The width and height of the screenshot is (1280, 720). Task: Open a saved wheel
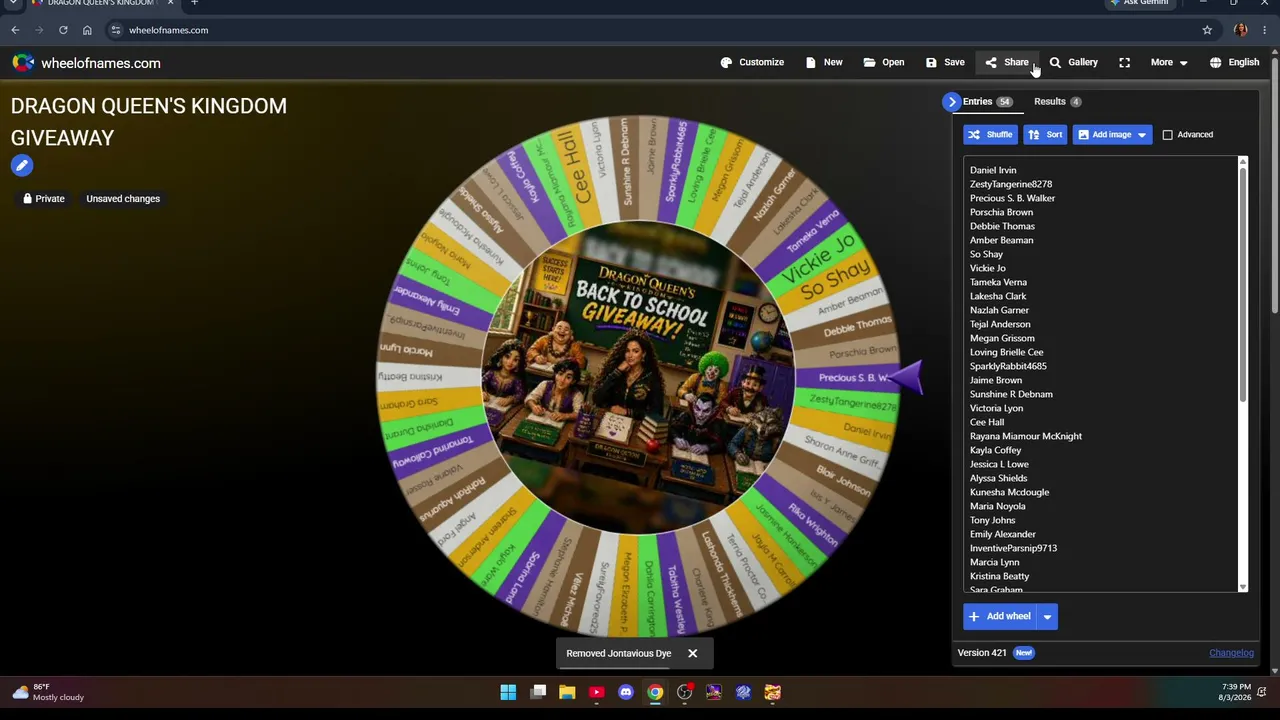tap(884, 62)
